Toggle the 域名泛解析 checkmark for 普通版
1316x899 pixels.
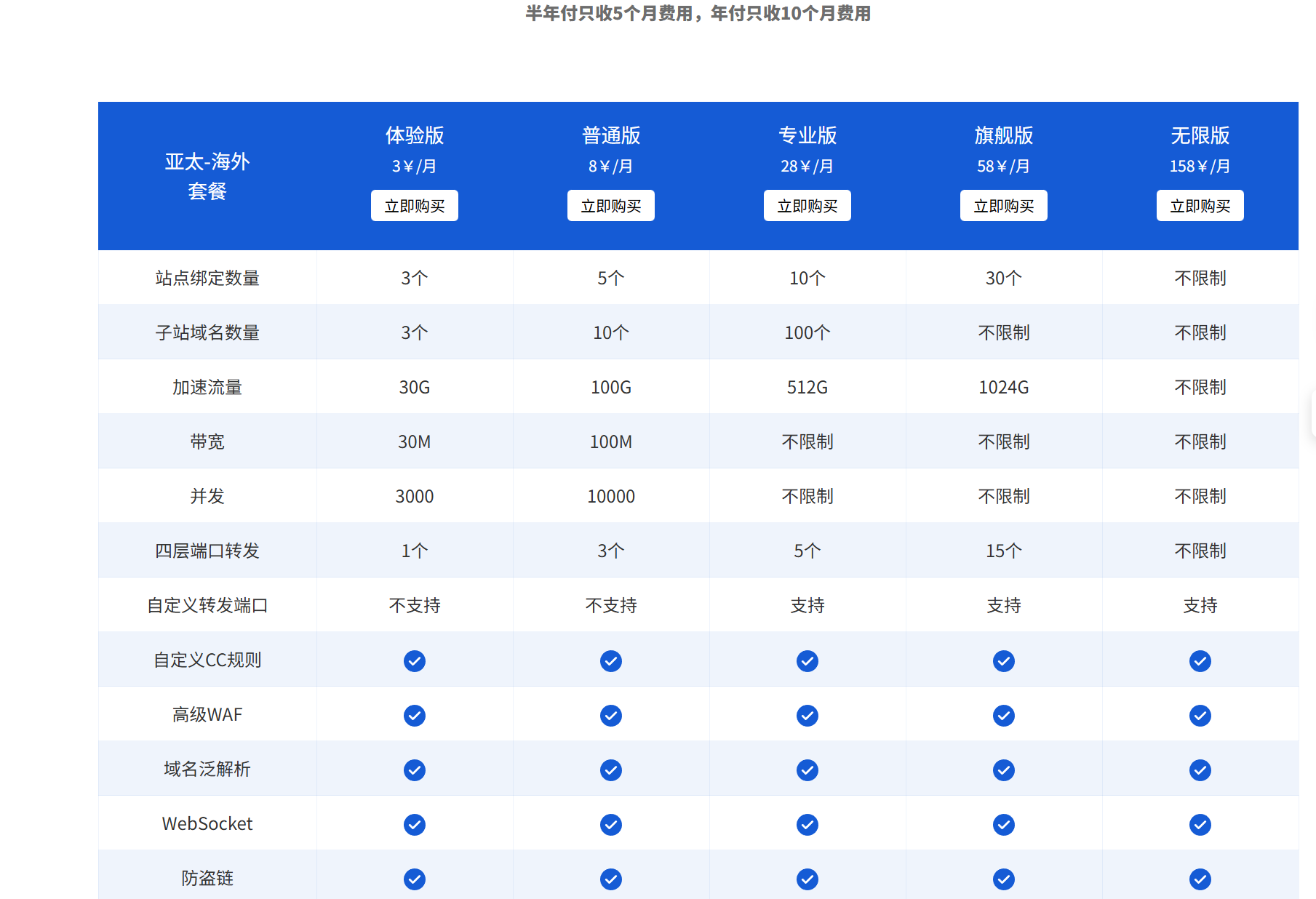[x=611, y=770]
